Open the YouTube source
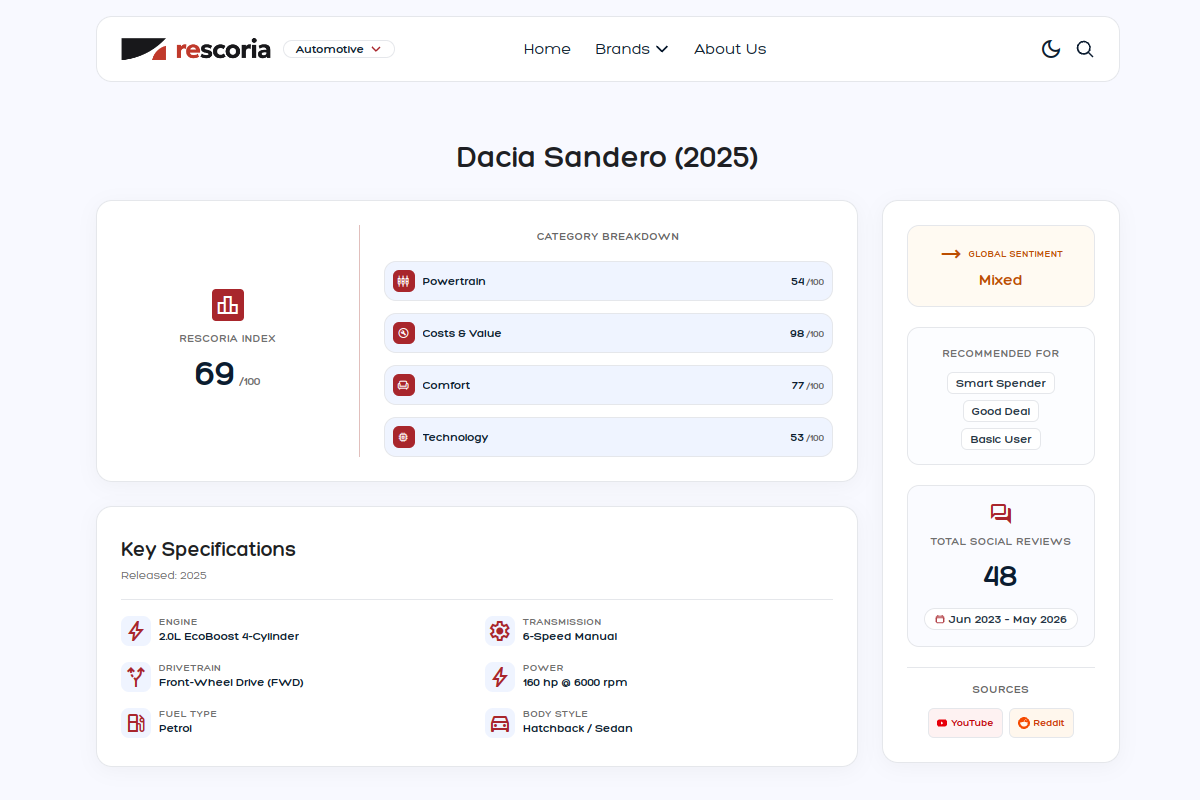Image resolution: width=1200 pixels, height=800 pixels. click(x=965, y=723)
